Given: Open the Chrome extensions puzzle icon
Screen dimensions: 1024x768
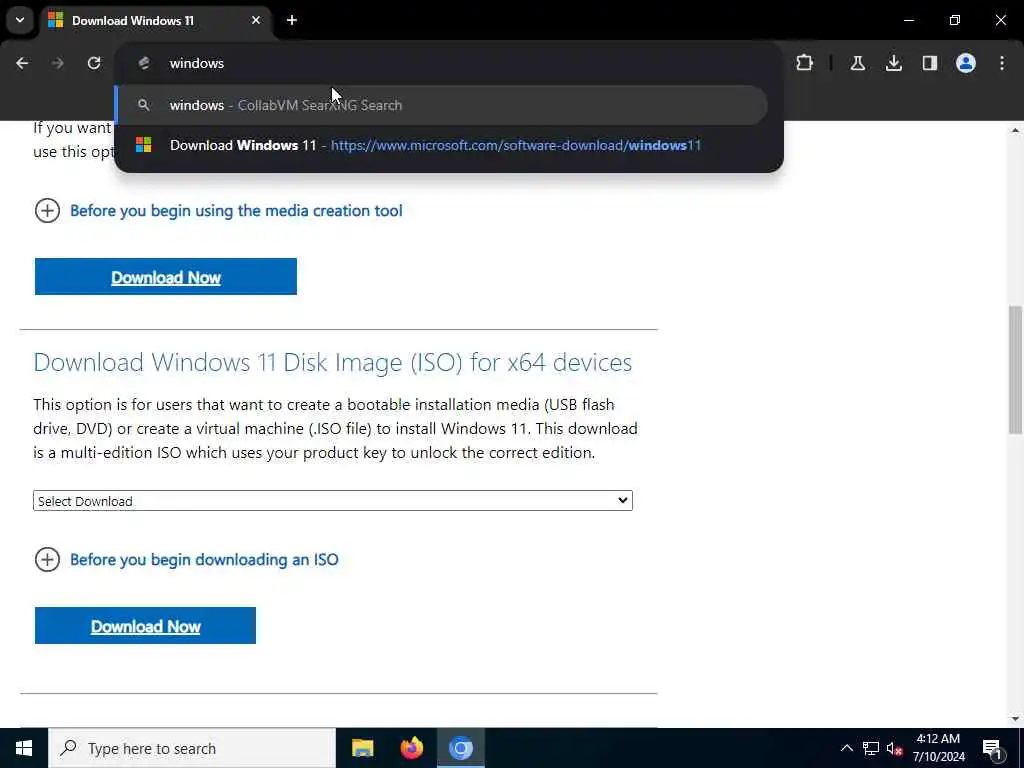Looking at the screenshot, I should (x=805, y=63).
